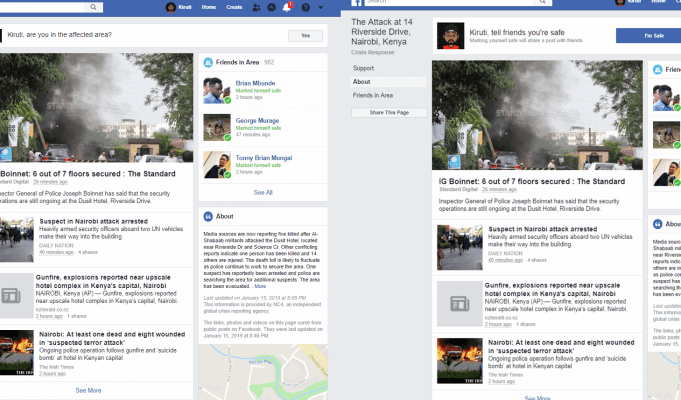Click the Friends in Area panel icon
Viewport: 681px width, 400px height.
tap(208, 62)
